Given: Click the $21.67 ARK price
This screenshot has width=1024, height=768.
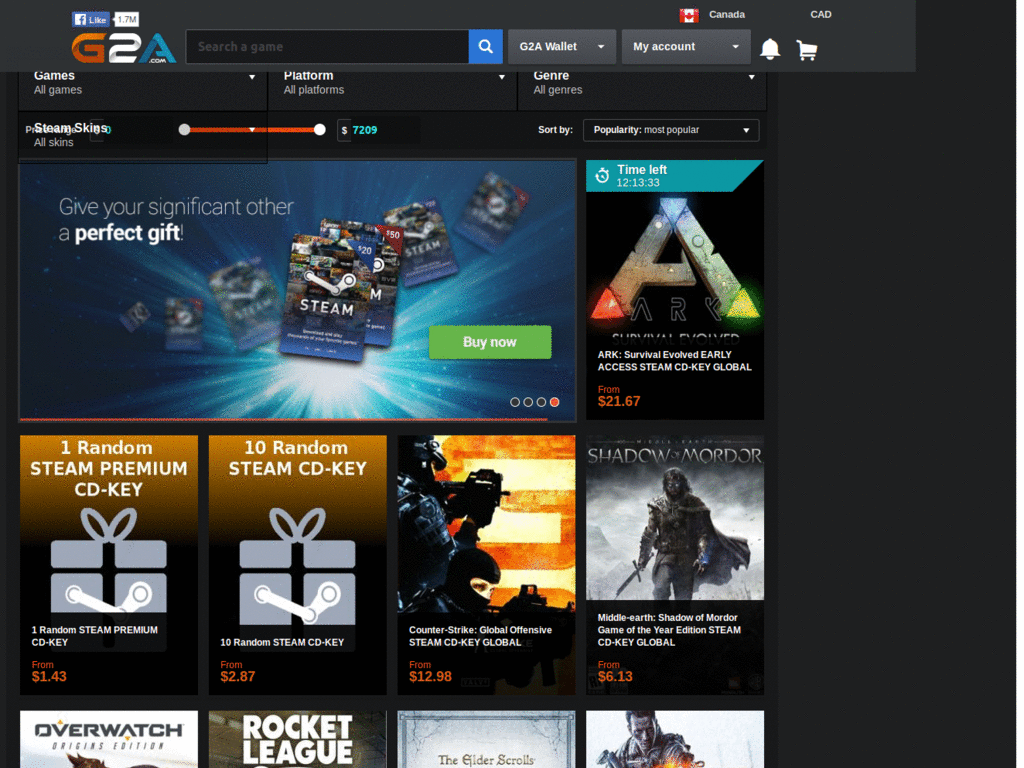Looking at the screenshot, I should coord(618,402).
